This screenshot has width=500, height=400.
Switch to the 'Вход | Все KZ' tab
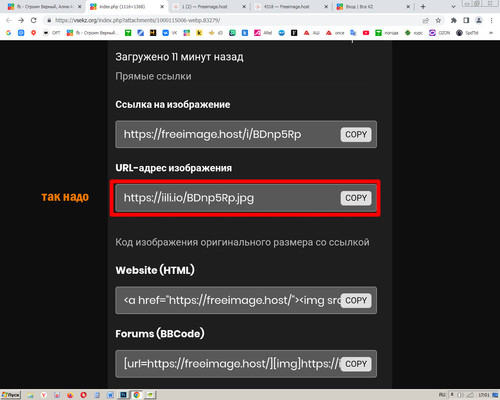coord(373,7)
